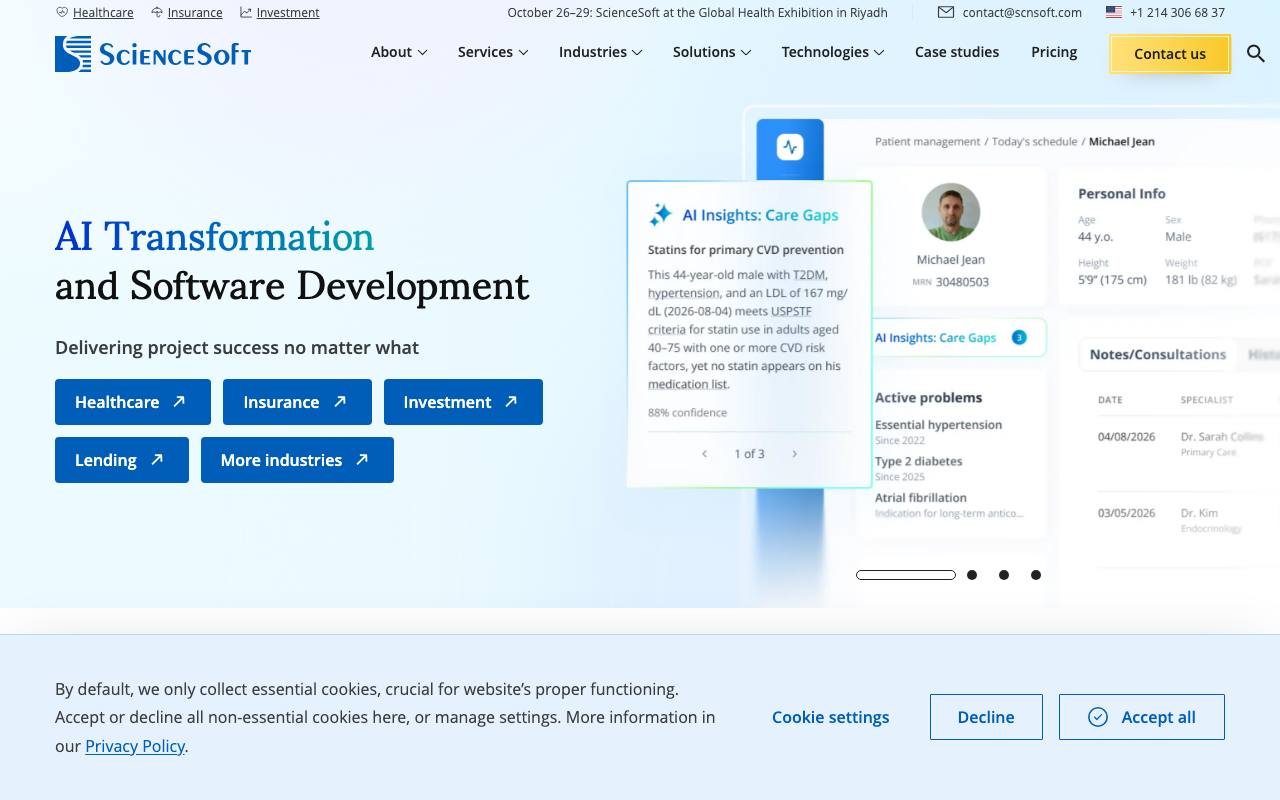Viewport: 1280px width, 800px height.
Task: Expand the Technologies menu
Action: coord(833,52)
